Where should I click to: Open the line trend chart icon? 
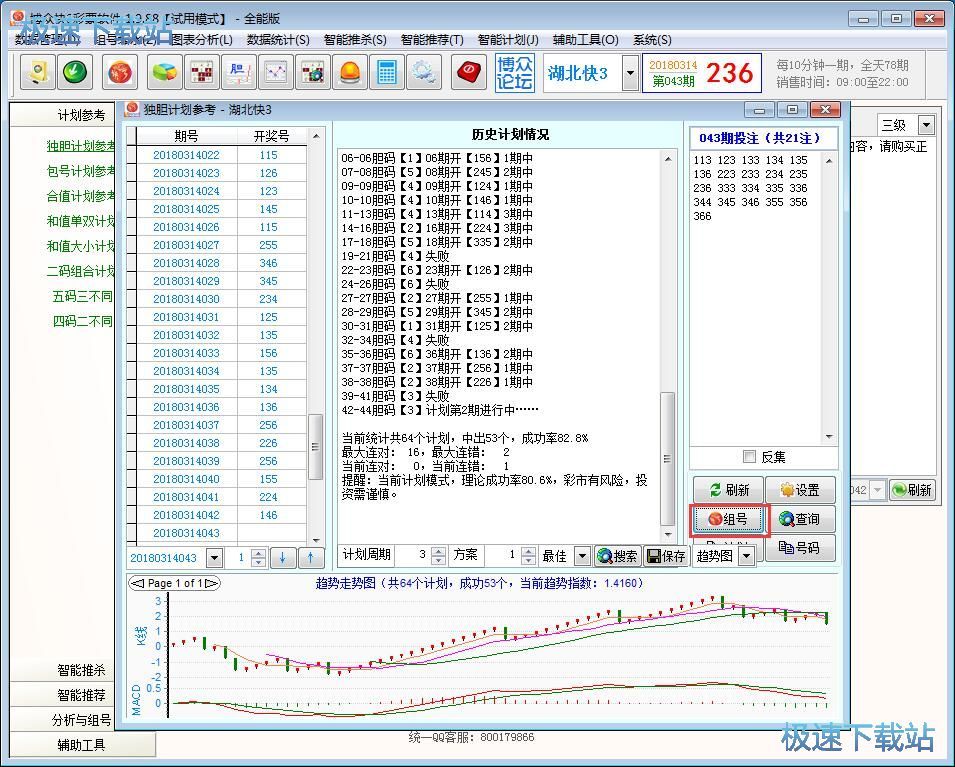pyautogui.click(x=275, y=72)
